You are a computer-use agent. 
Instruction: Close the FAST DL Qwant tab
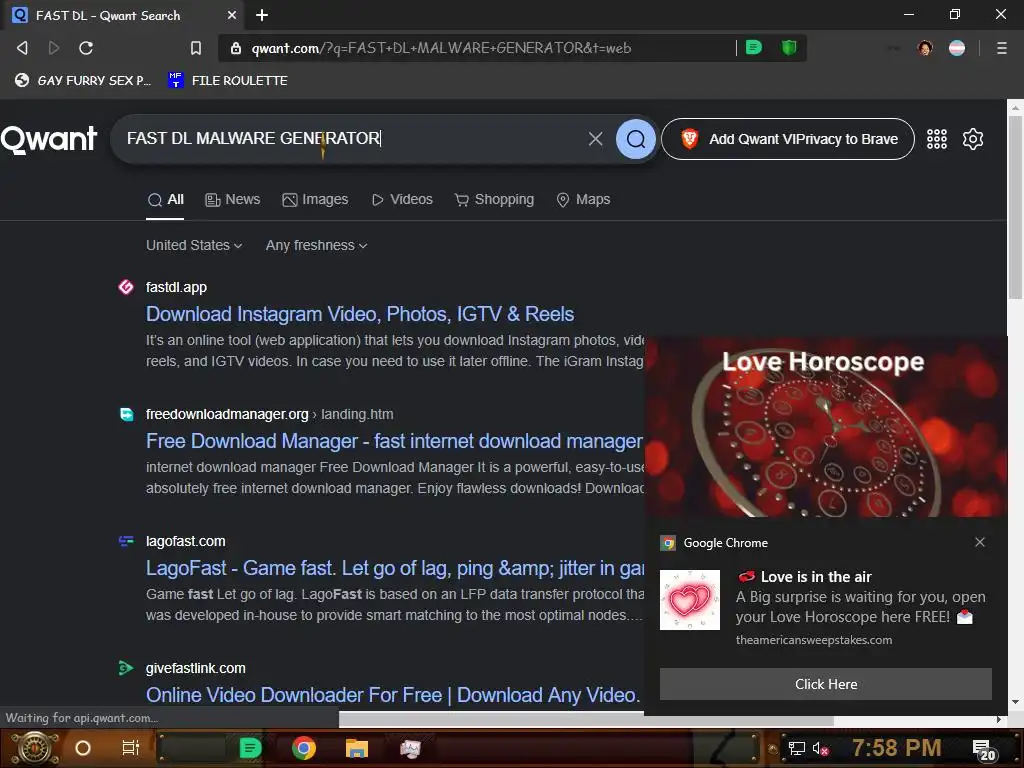pos(232,15)
